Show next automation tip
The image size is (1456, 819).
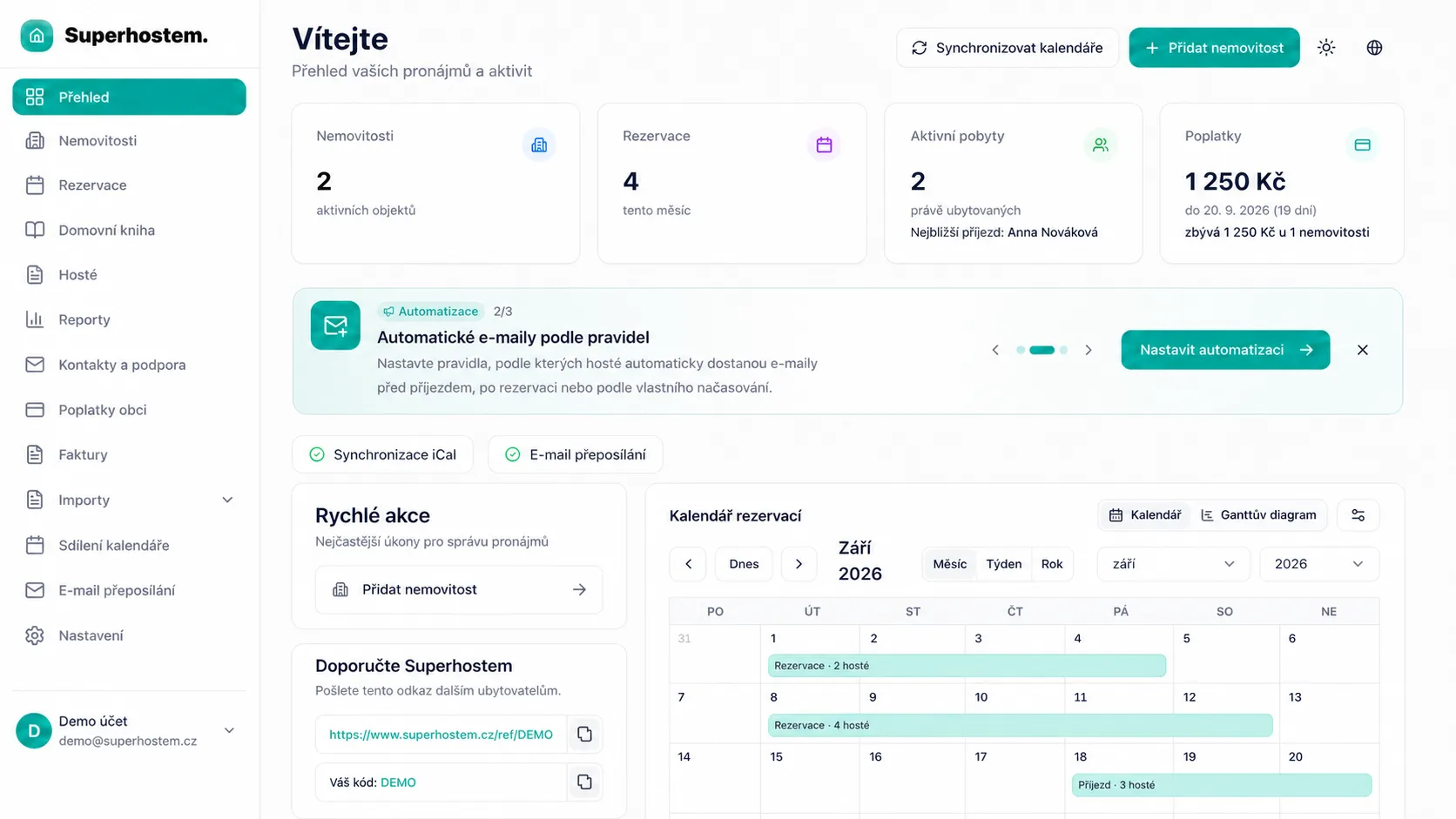1089,350
